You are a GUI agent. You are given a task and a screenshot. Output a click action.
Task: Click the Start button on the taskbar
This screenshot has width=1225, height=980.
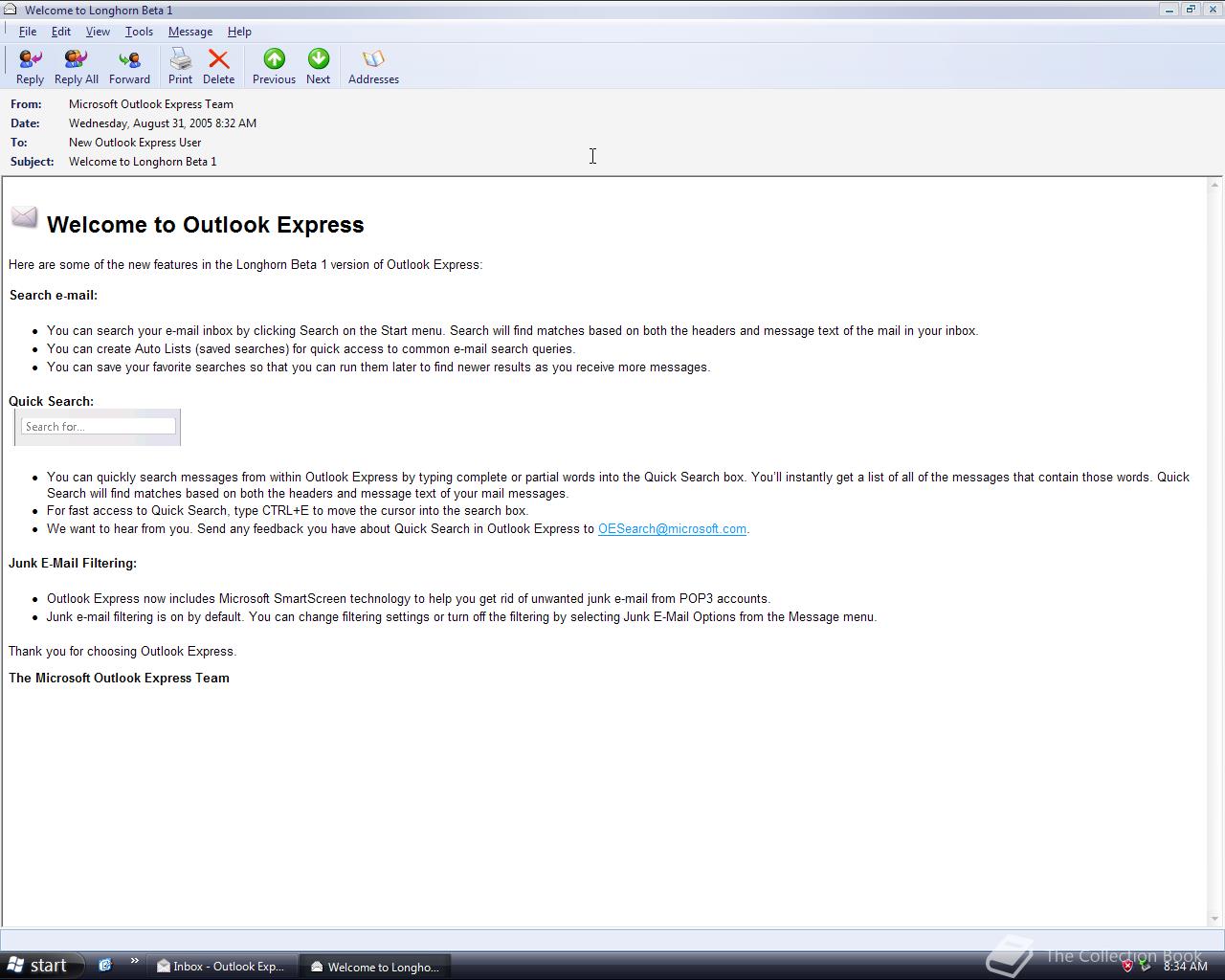(40, 966)
